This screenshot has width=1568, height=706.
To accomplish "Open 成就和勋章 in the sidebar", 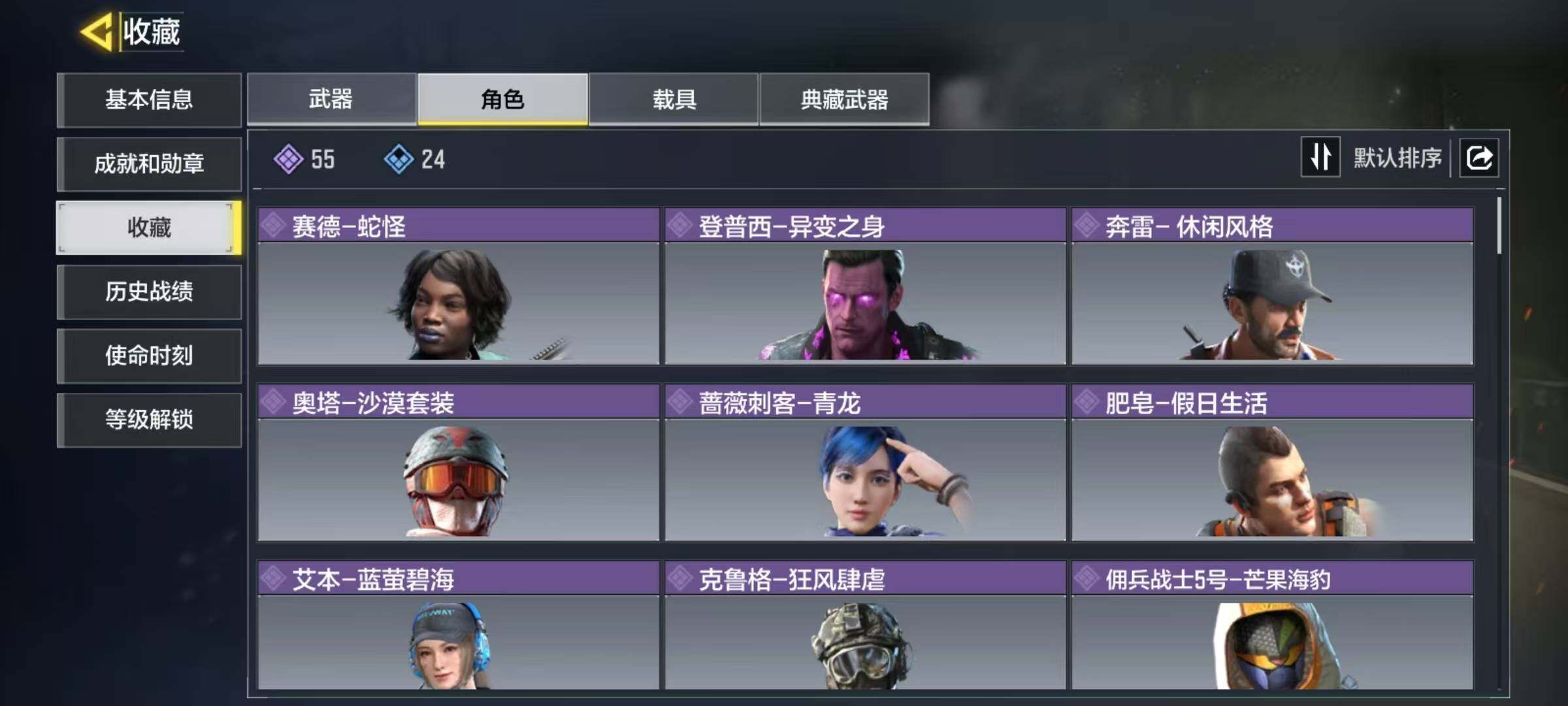I will [149, 163].
